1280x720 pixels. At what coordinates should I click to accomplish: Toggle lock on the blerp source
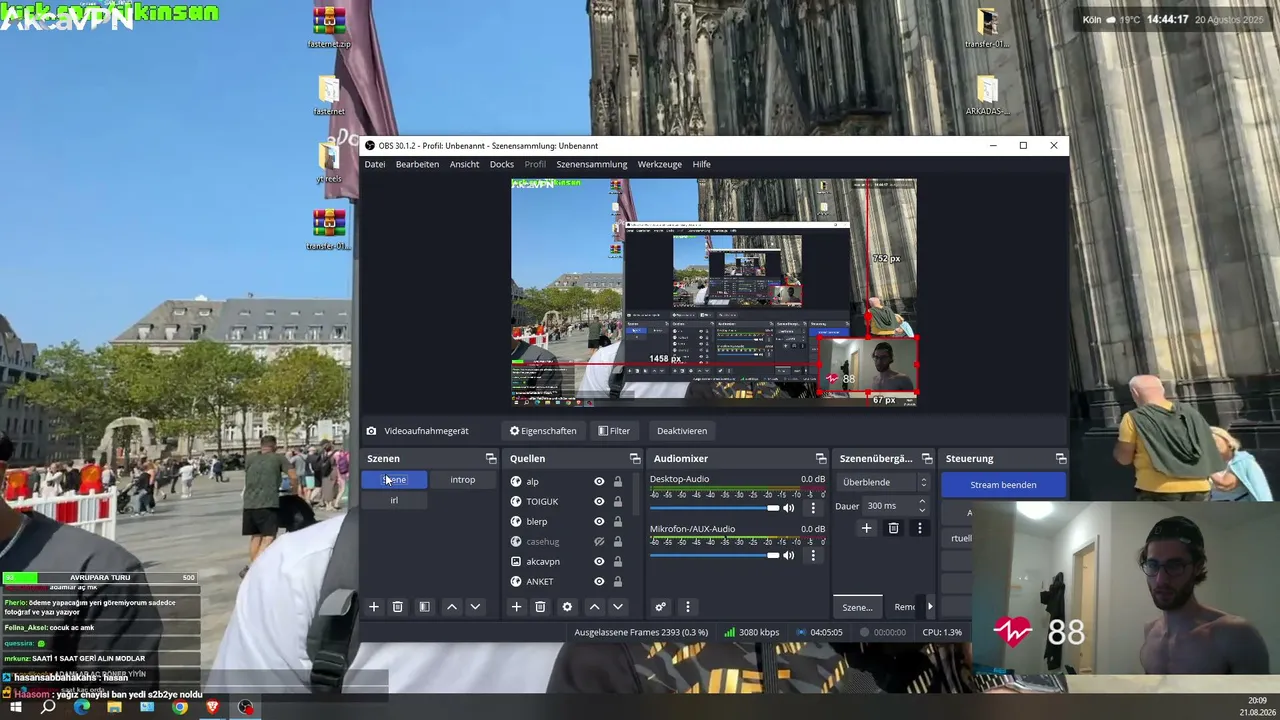(x=618, y=521)
